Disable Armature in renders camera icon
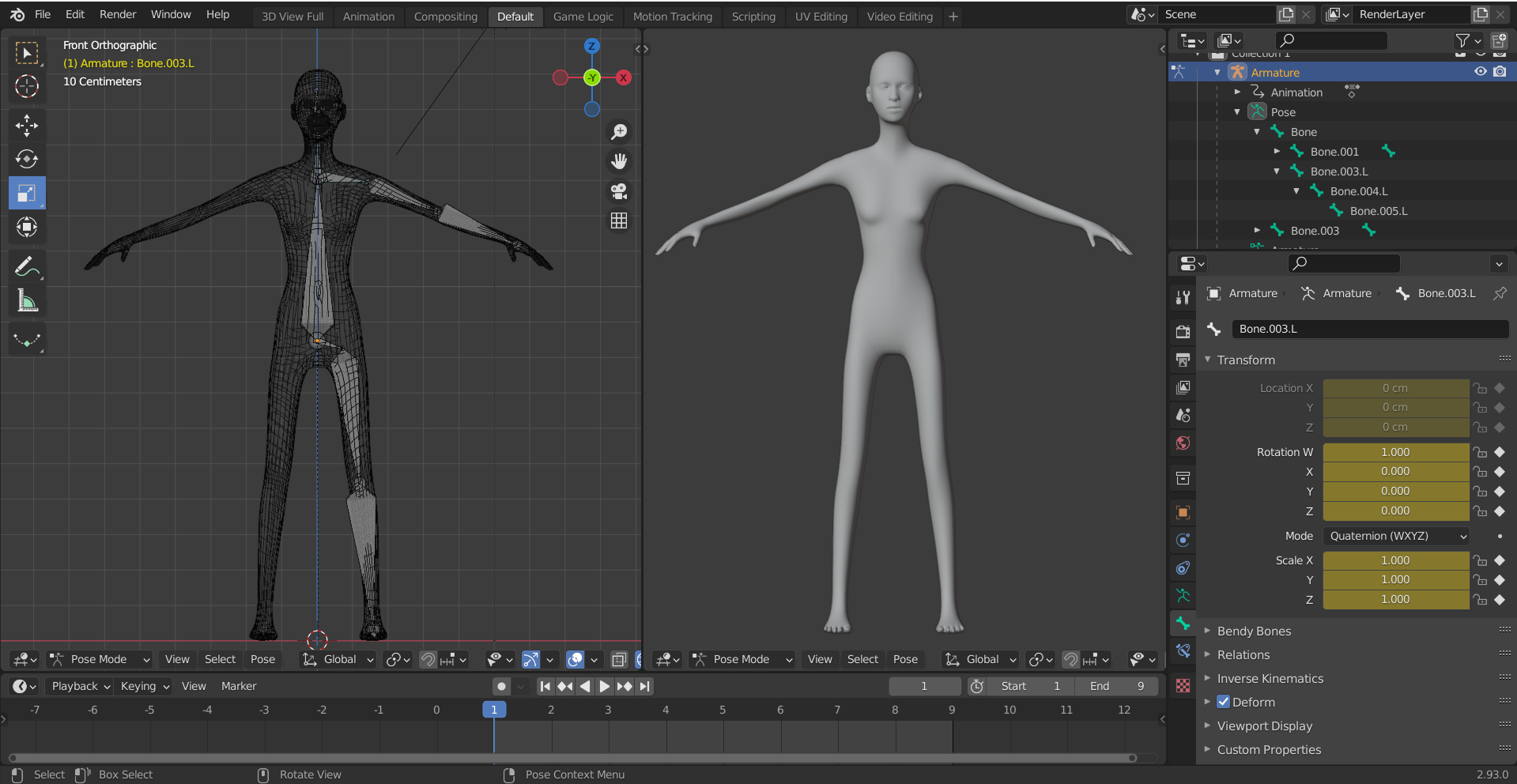 pos(1500,71)
